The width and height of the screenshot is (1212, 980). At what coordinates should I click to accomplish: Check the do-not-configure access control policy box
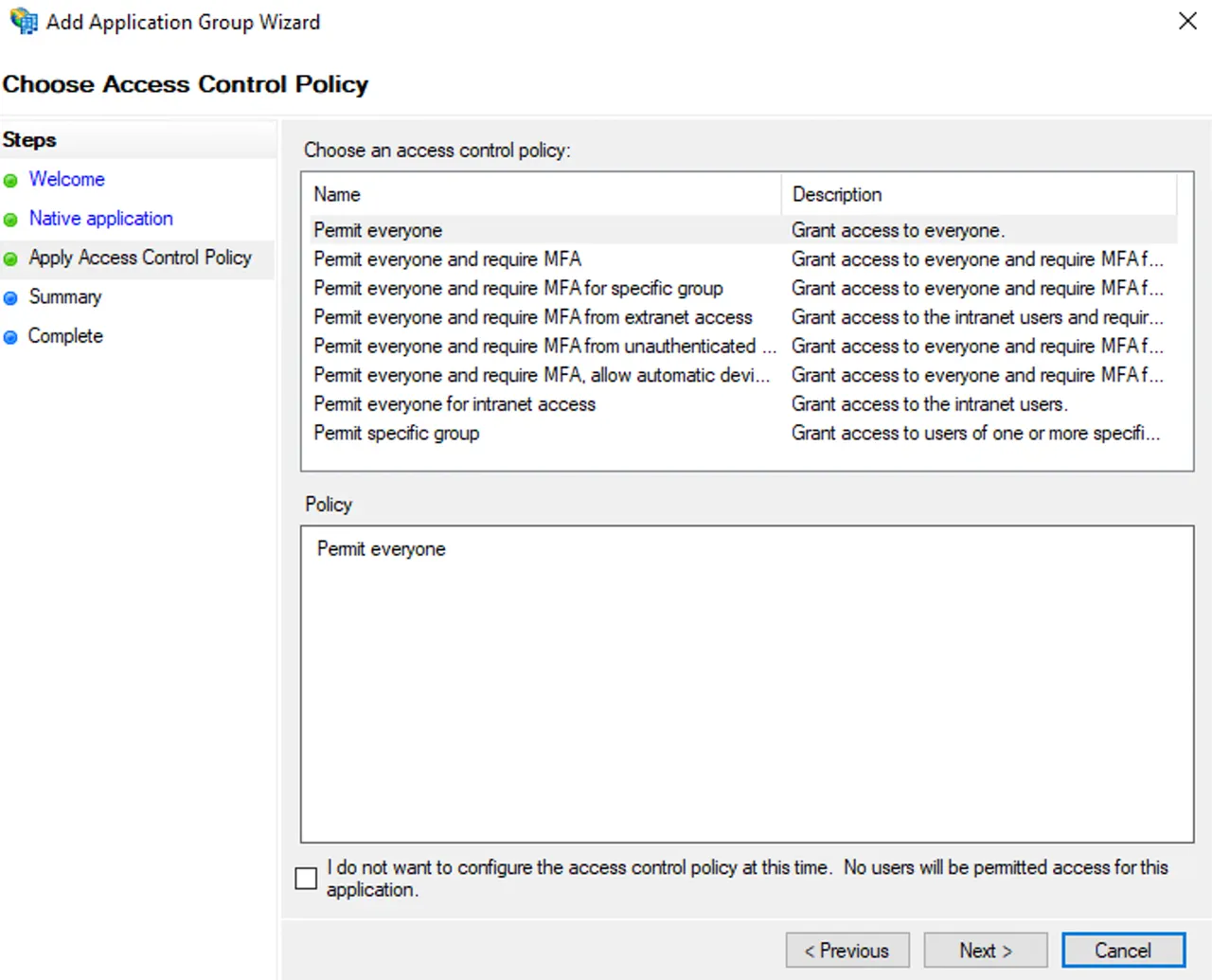pyautogui.click(x=306, y=878)
